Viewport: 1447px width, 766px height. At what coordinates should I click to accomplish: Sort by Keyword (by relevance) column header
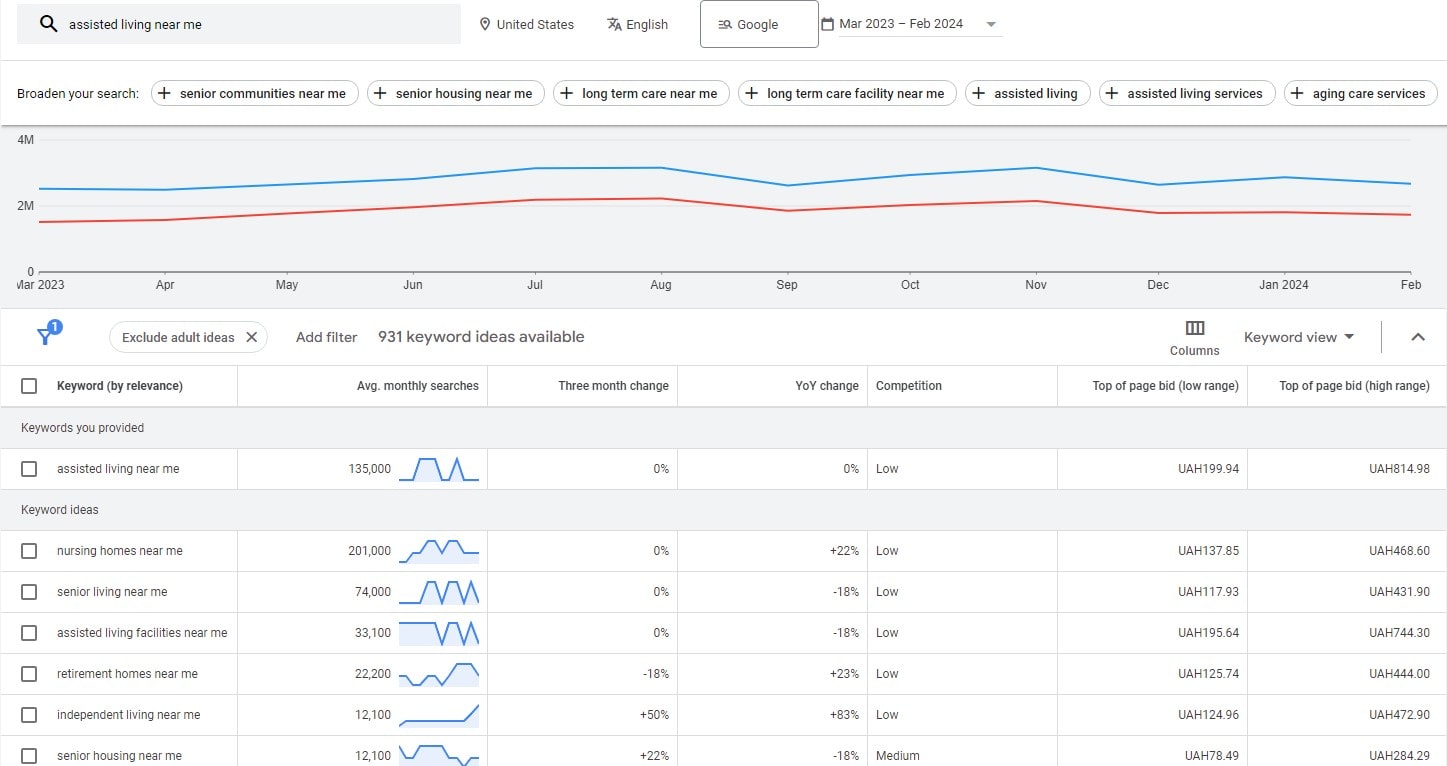pyautogui.click(x=120, y=386)
